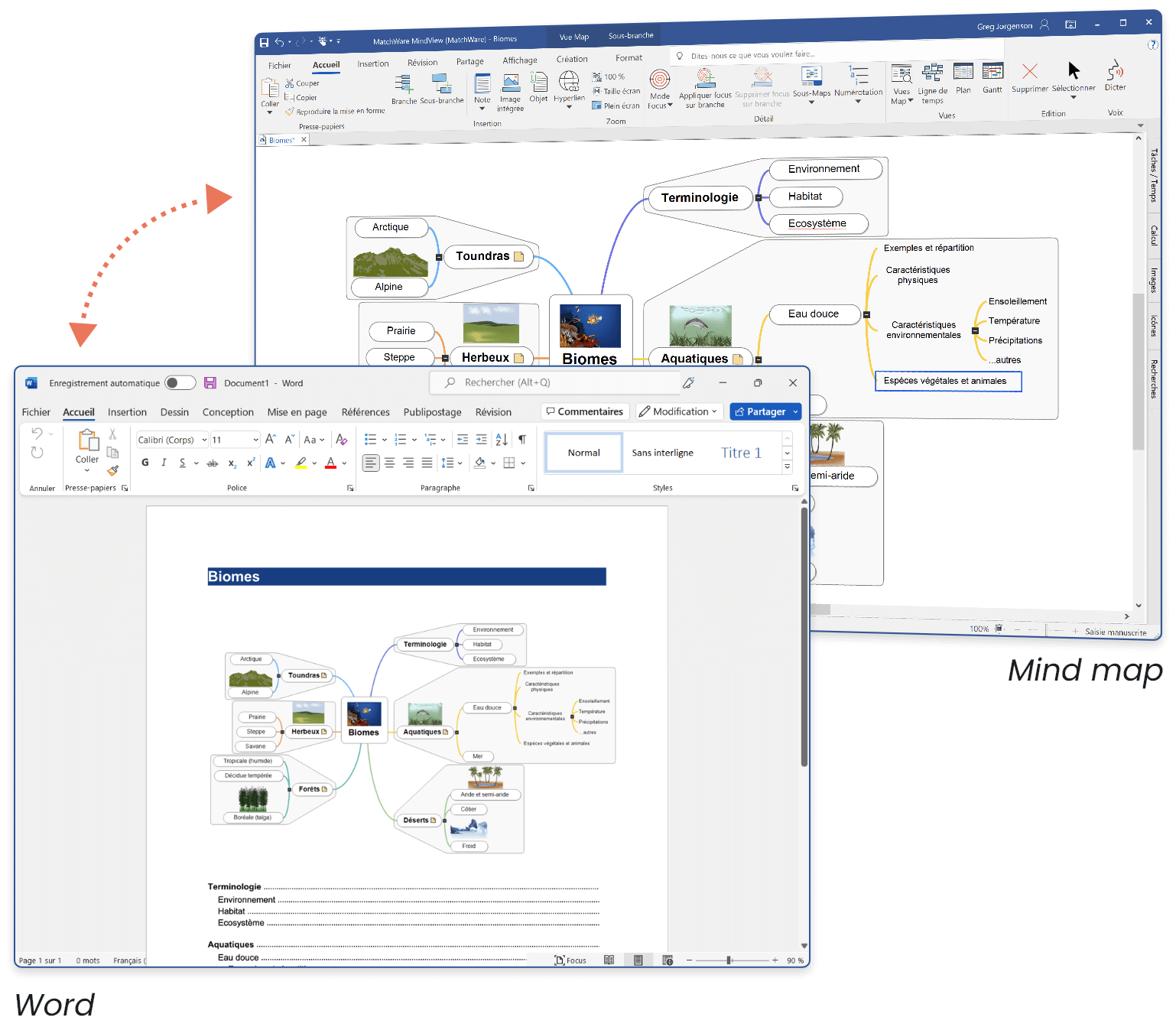The height and width of the screenshot is (1027, 1176).
Task: Open the Format tab in MindView
Action: pyautogui.click(x=629, y=58)
